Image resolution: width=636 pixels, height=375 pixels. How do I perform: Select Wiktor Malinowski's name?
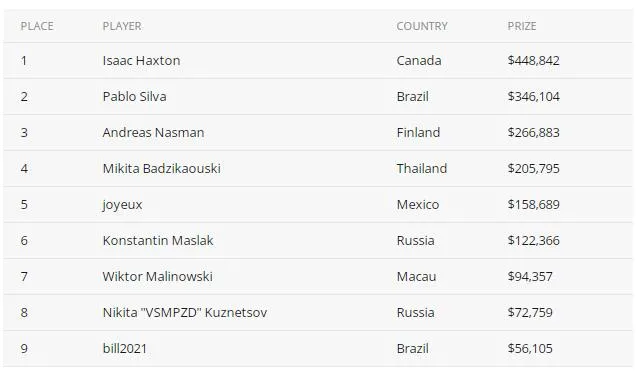pyautogui.click(x=157, y=276)
